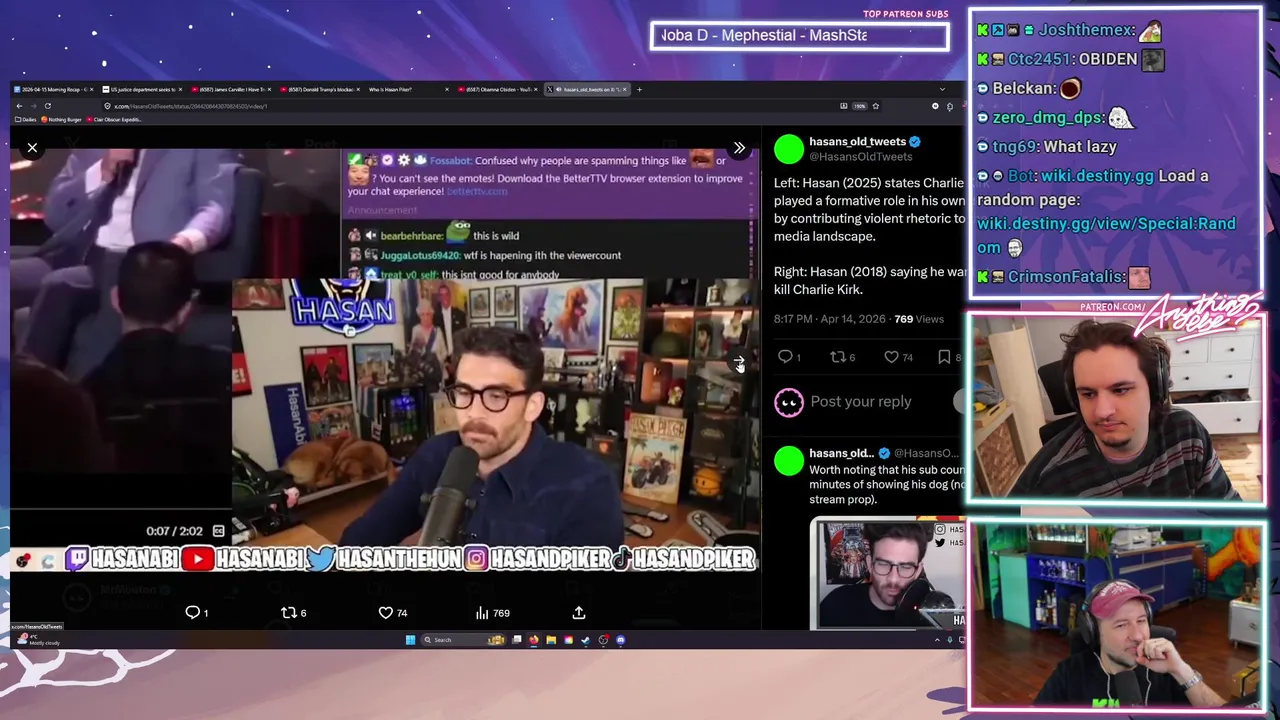Switch to the Donald Trump's blockade tab
This screenshot has height=720, width=1280.
(x=320, y=89)
